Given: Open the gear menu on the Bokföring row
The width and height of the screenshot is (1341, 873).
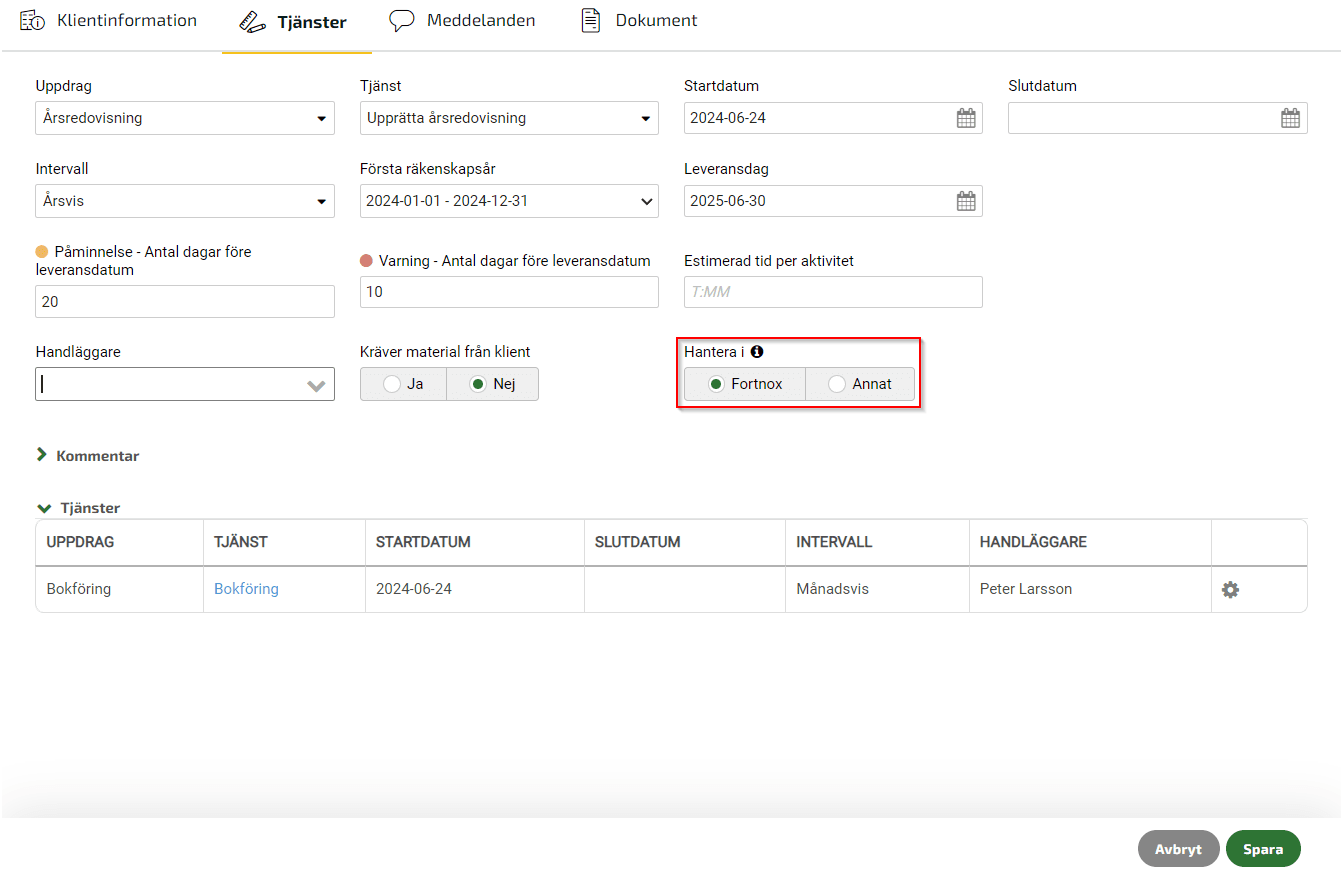Looking at the screenshot, I should pos(1230,590).
